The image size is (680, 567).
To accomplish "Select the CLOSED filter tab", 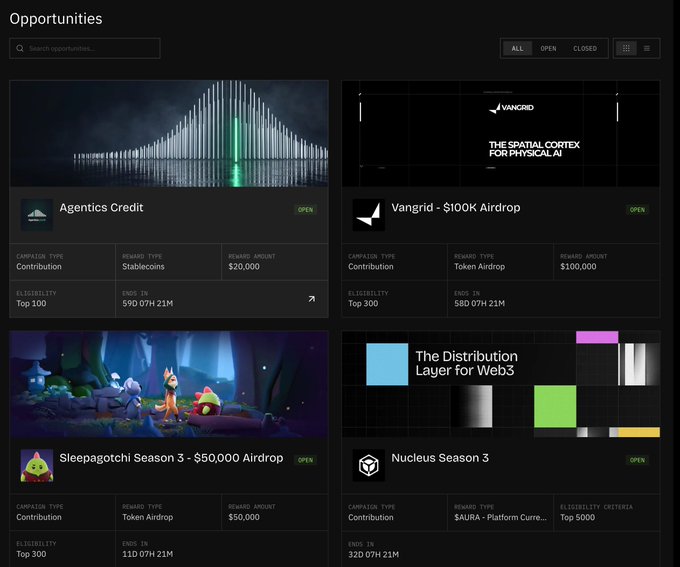I will (585, 48).
